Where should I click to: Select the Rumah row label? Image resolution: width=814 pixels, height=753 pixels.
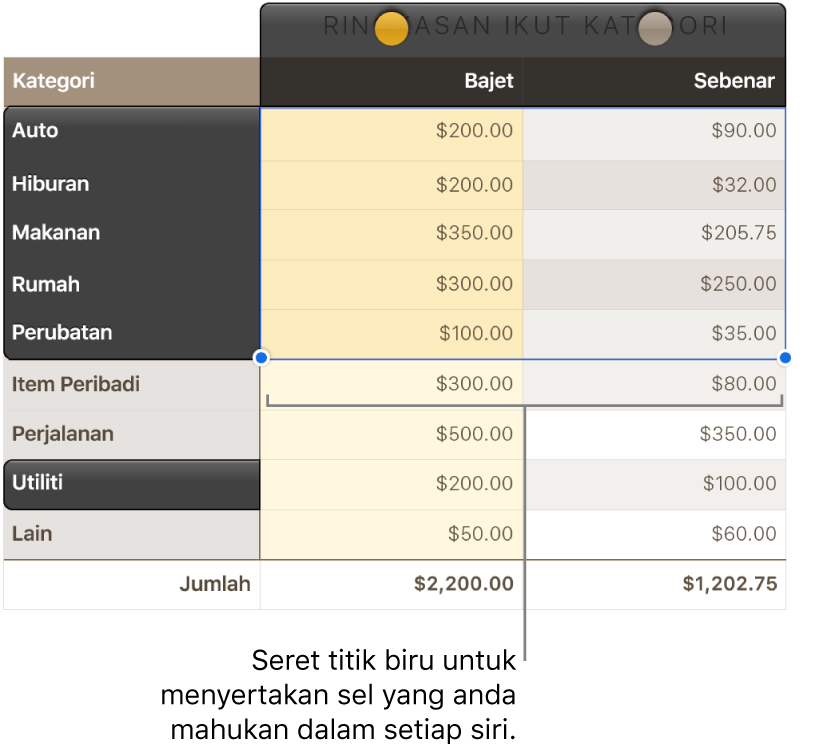(x=131, y=284)
